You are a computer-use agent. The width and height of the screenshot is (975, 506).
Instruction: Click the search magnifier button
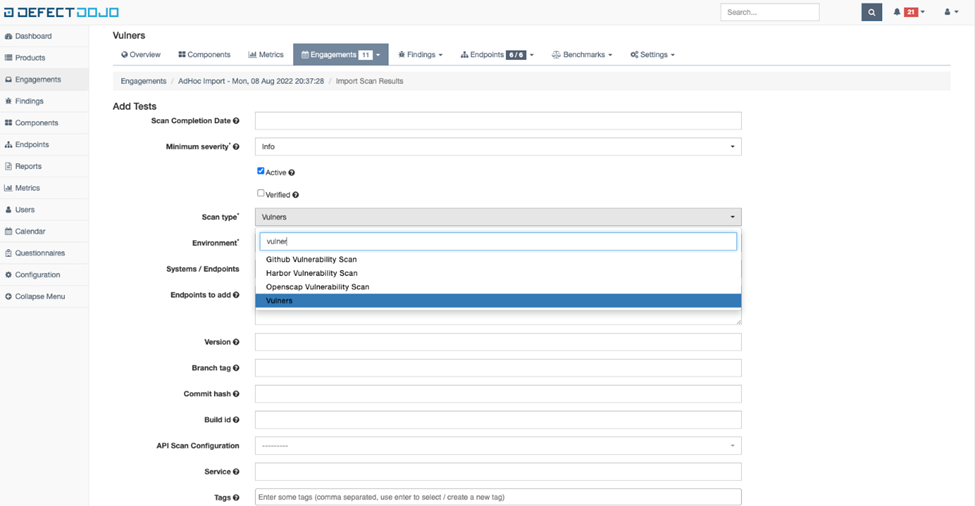coord(872,12)
